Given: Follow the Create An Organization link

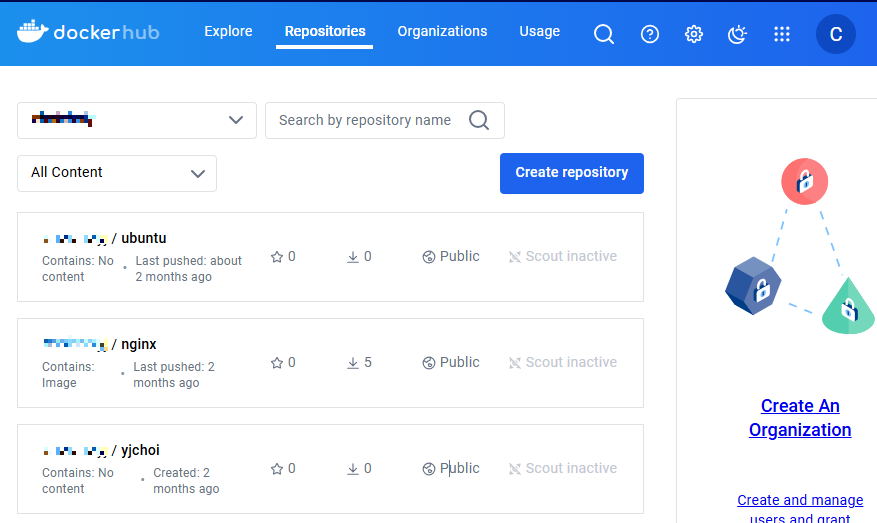Looking at the screenshot, I should tap(800, 418).
